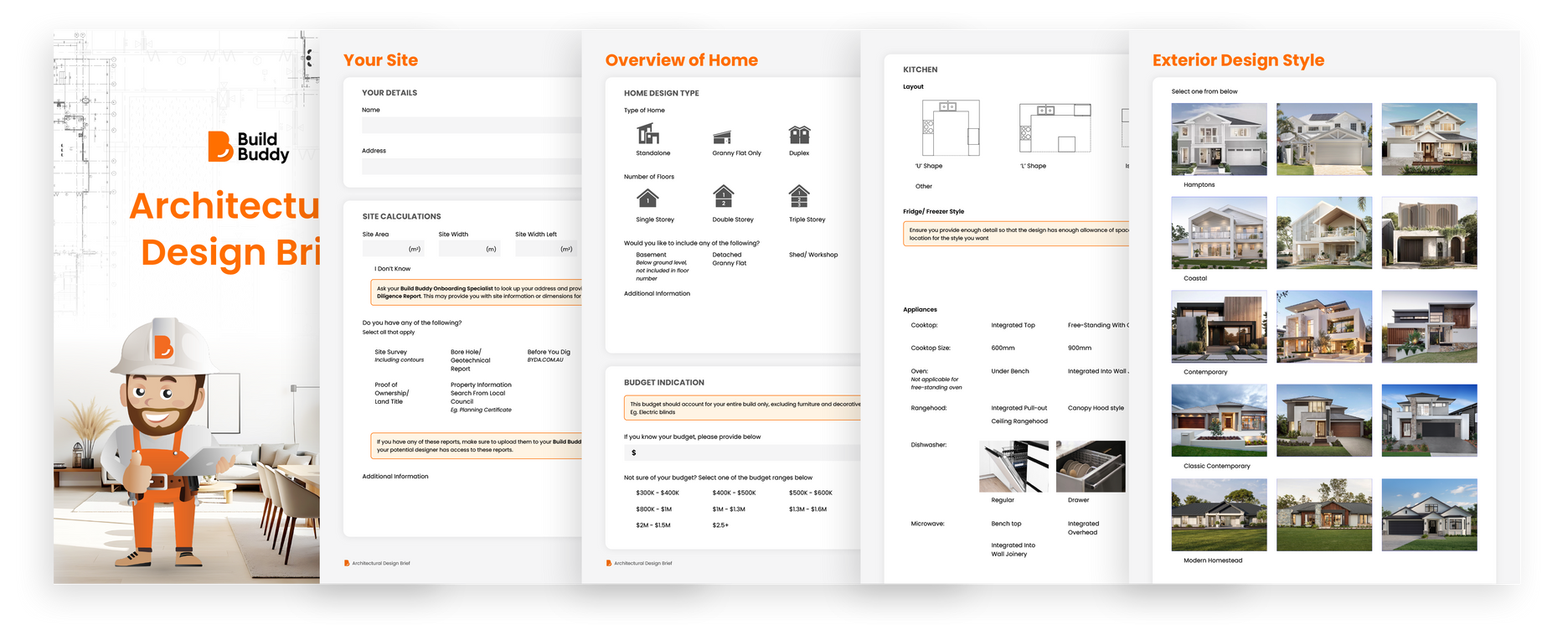Select the right house photo in the Contemporary row

1429,327
